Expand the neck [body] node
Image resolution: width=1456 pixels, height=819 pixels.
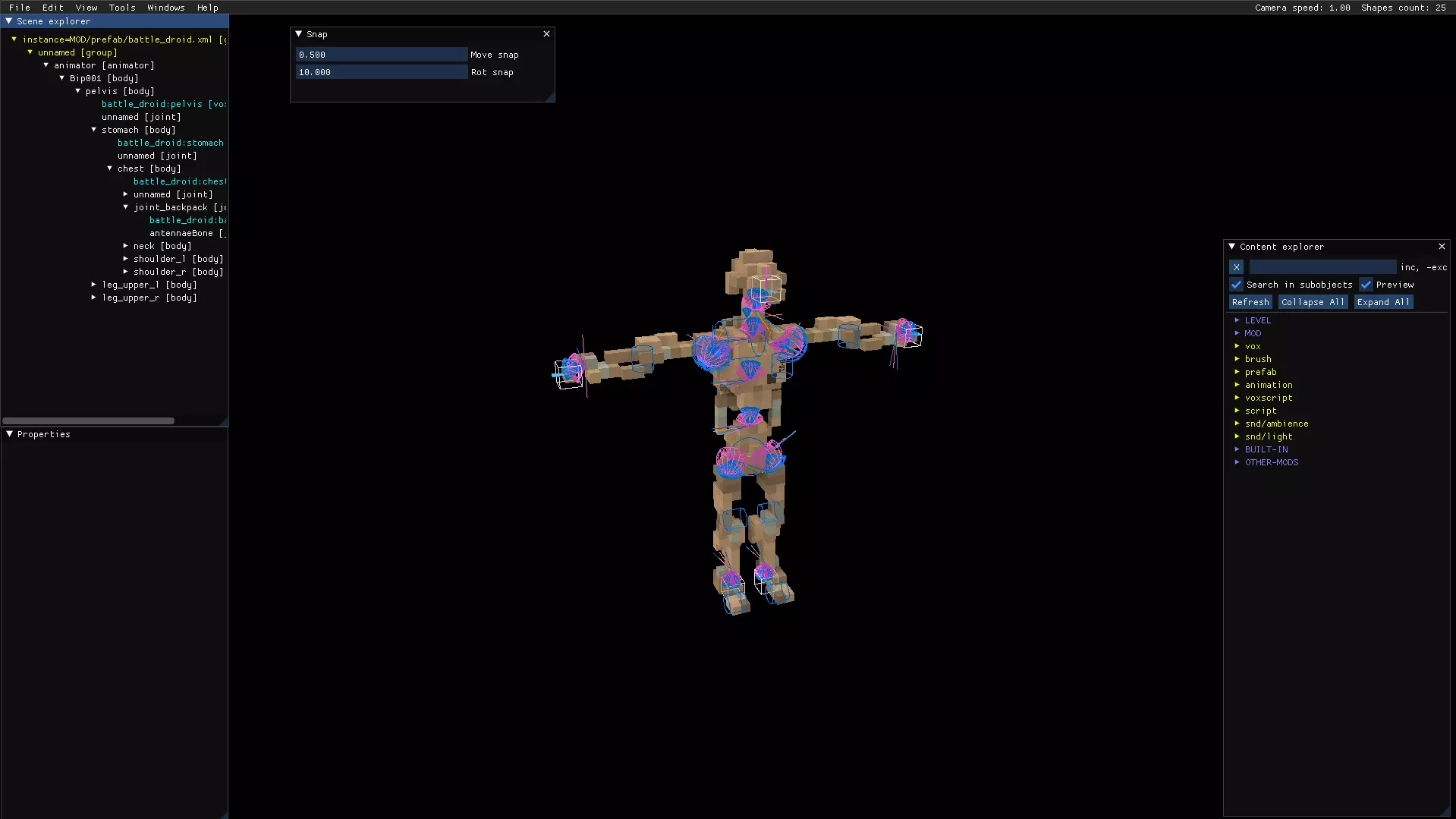coord(125,246)
